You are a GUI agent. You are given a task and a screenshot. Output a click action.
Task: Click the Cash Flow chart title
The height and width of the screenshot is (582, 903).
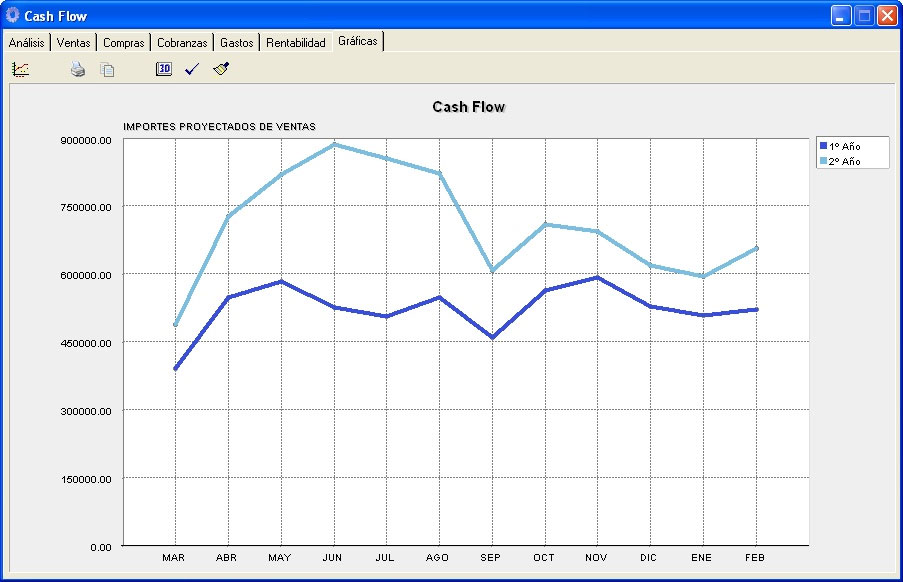pyautogui.click(x=468, y=106)
